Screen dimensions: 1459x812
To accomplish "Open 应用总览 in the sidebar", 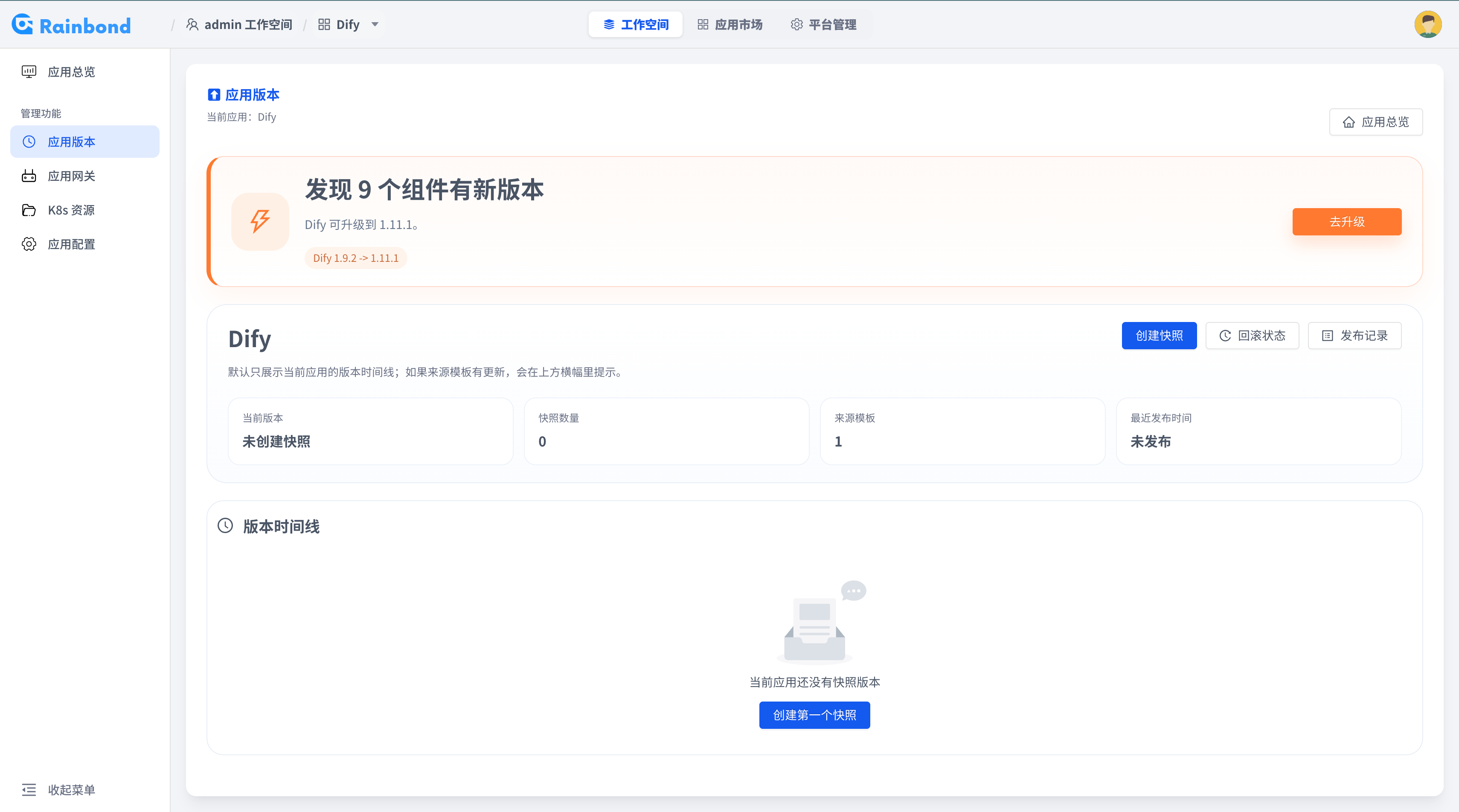I will click(85, 72).
